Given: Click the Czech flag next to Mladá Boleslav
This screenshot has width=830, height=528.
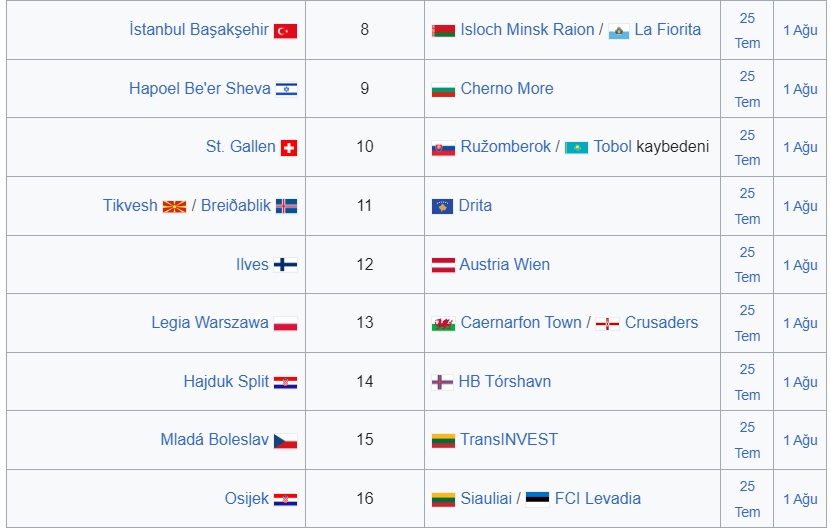Looking at the screenshot, I should coord(285,441).
